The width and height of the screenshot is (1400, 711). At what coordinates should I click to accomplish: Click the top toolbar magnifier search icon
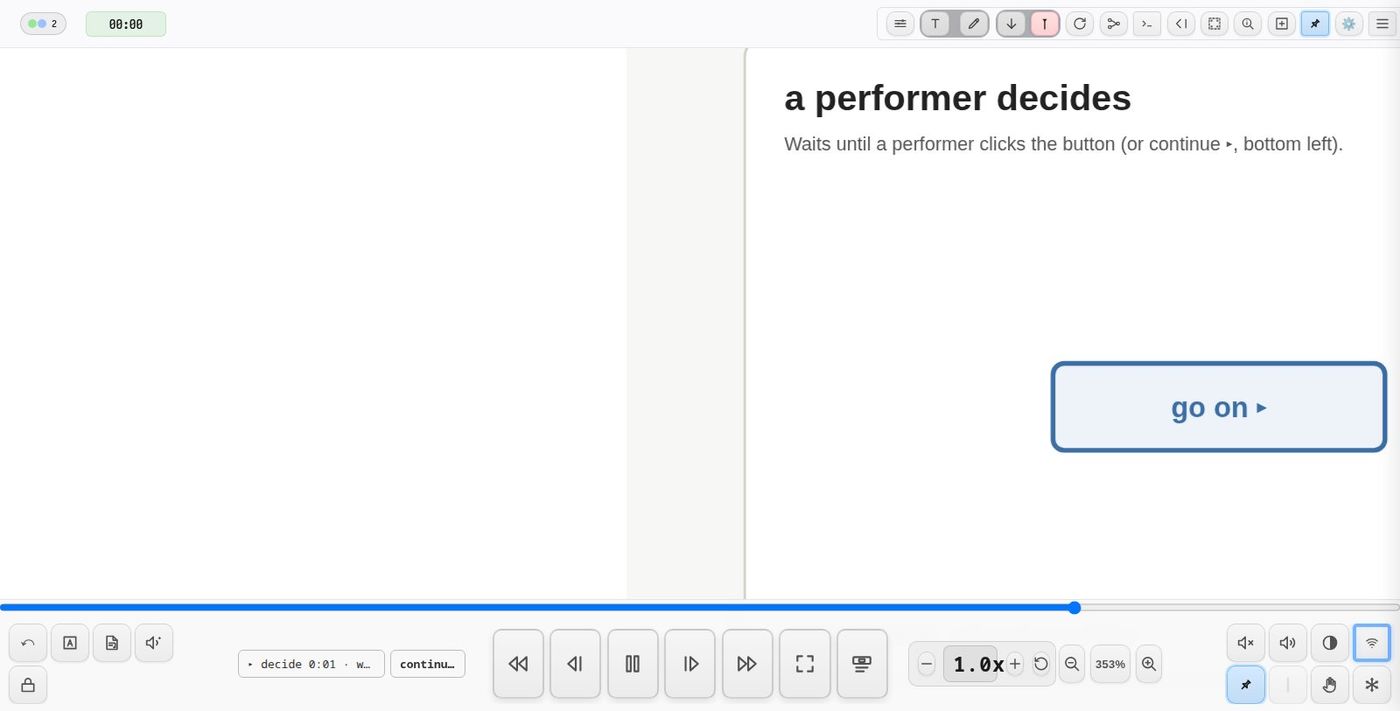pyautogui.click(x=1247, y=23)
